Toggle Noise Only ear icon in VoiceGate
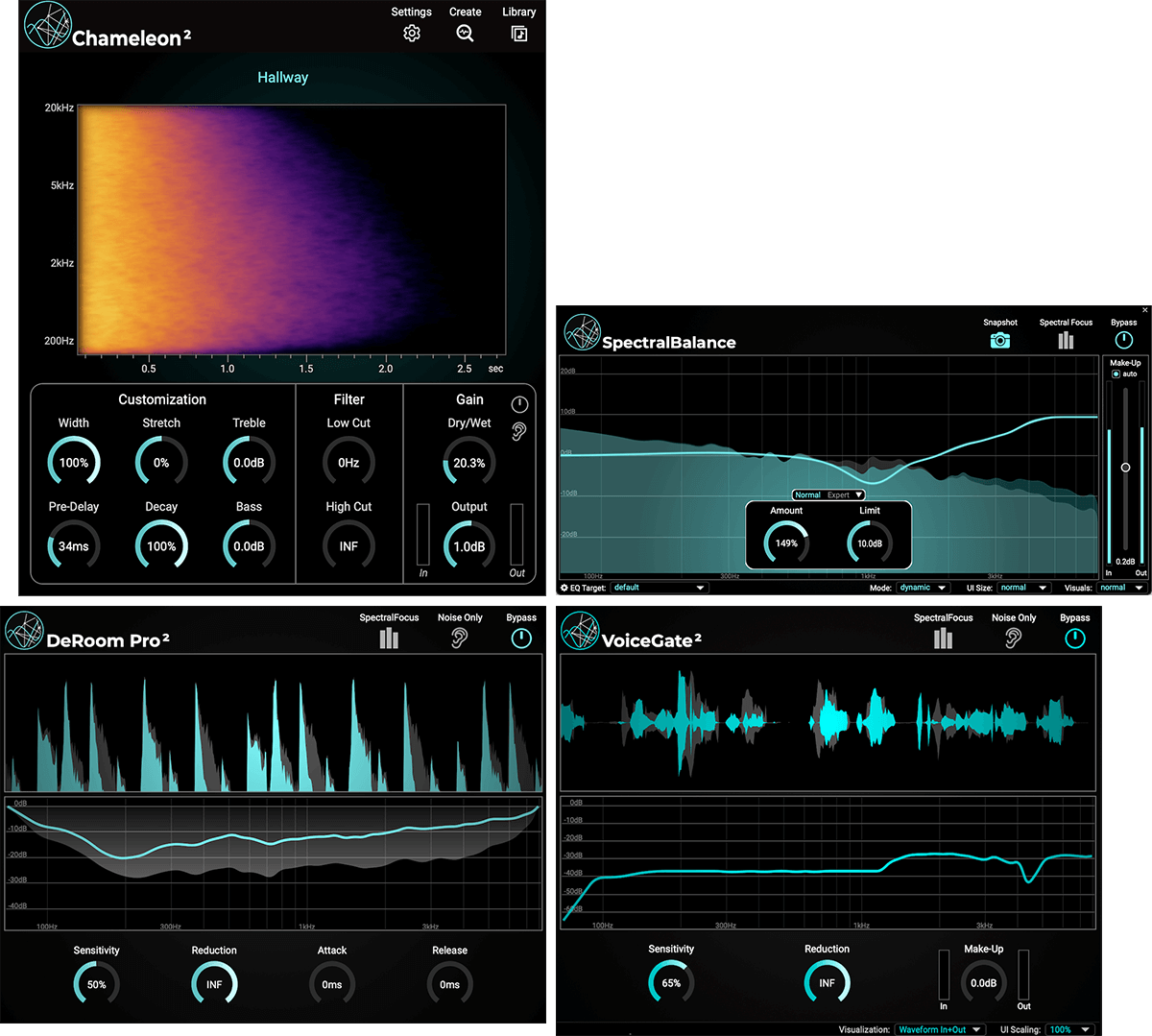Viewport: 1152px width, 1036px height. coord(1014,638)
